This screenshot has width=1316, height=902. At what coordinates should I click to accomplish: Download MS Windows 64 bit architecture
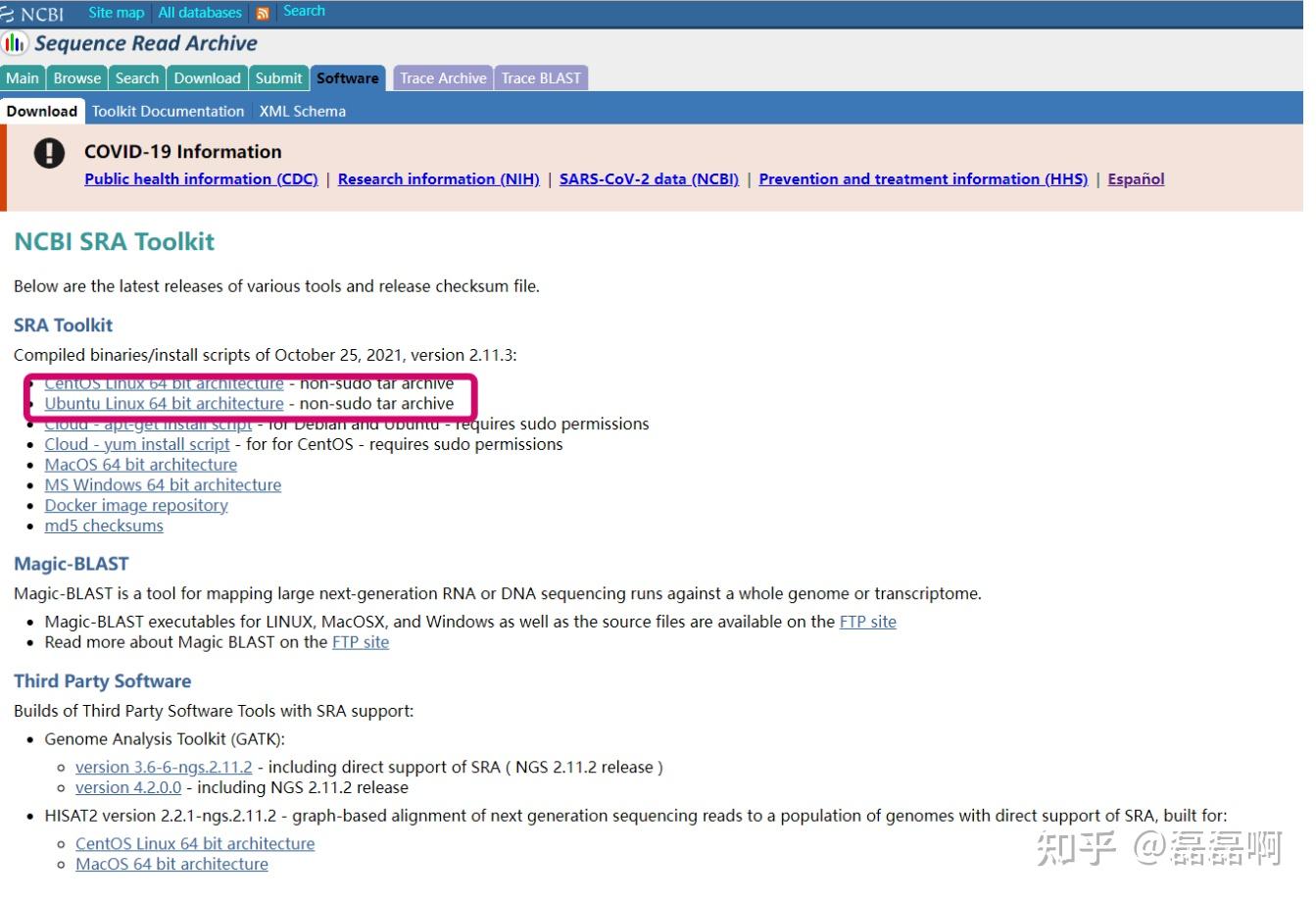pos(163,486)
